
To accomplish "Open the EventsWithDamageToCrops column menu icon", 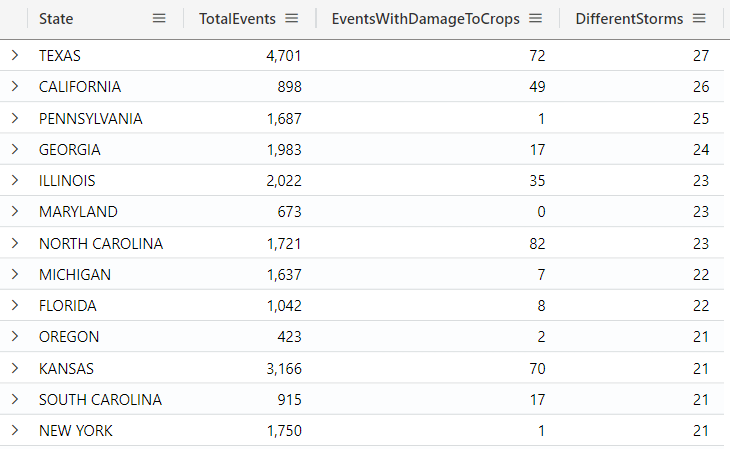I will (x=535, y=19).
